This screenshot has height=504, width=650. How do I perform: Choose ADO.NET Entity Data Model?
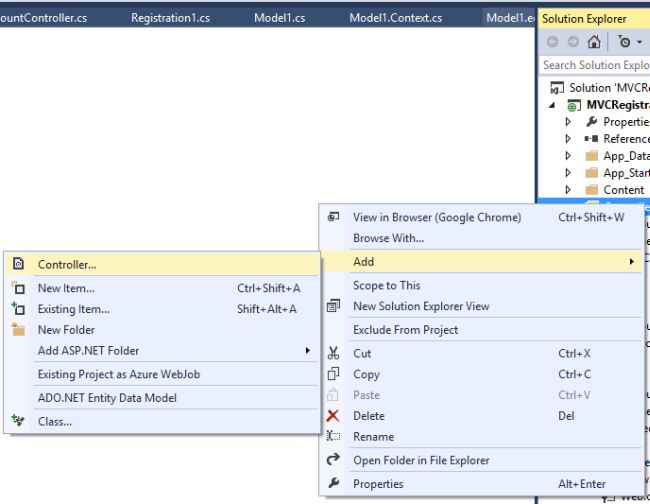[x=107, y=398]
